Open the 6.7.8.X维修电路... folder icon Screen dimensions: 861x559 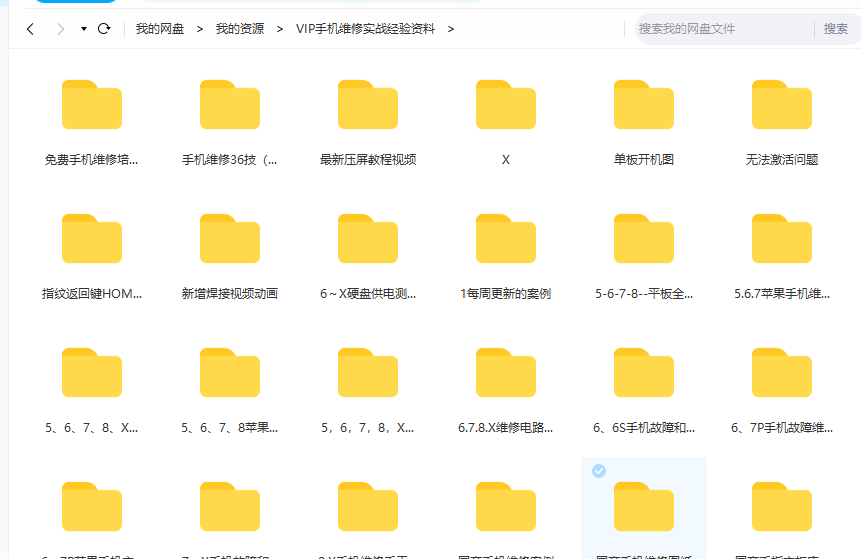[x=506, y=372]
